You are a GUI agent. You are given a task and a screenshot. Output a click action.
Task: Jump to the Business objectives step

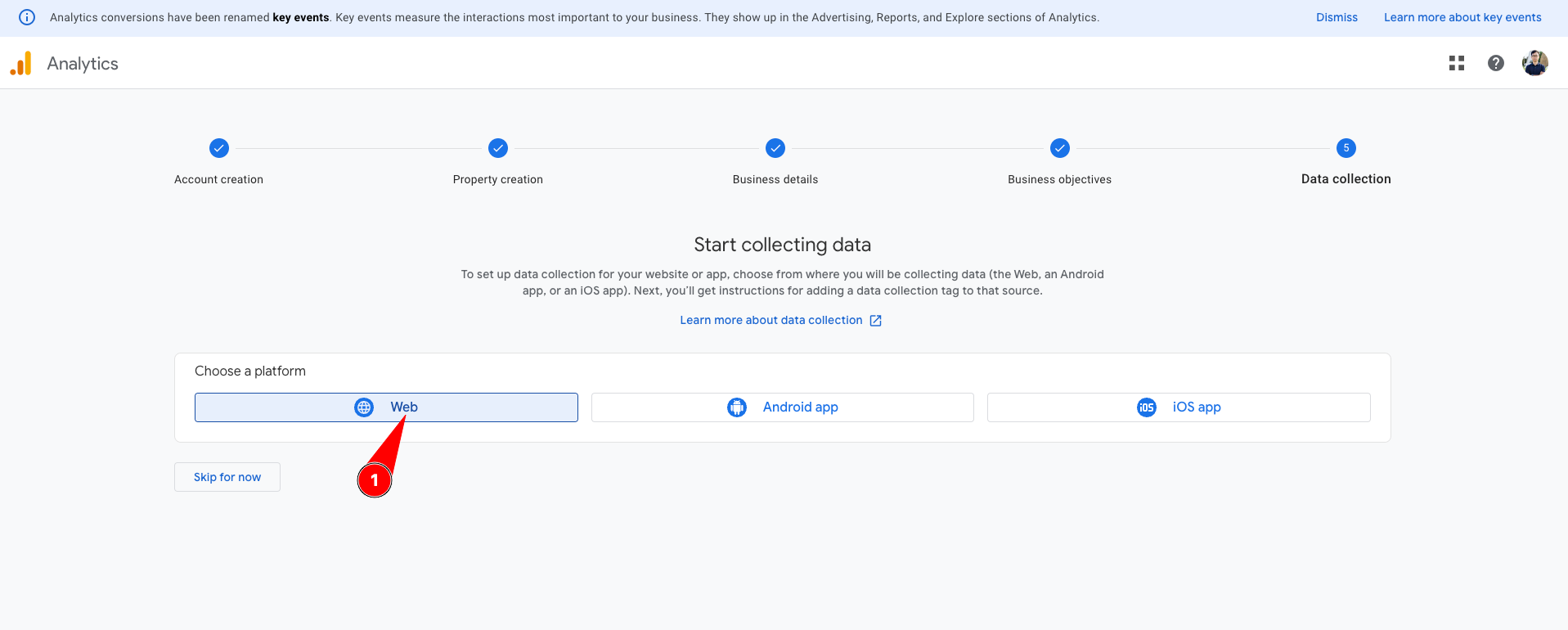click(1059, 148)
